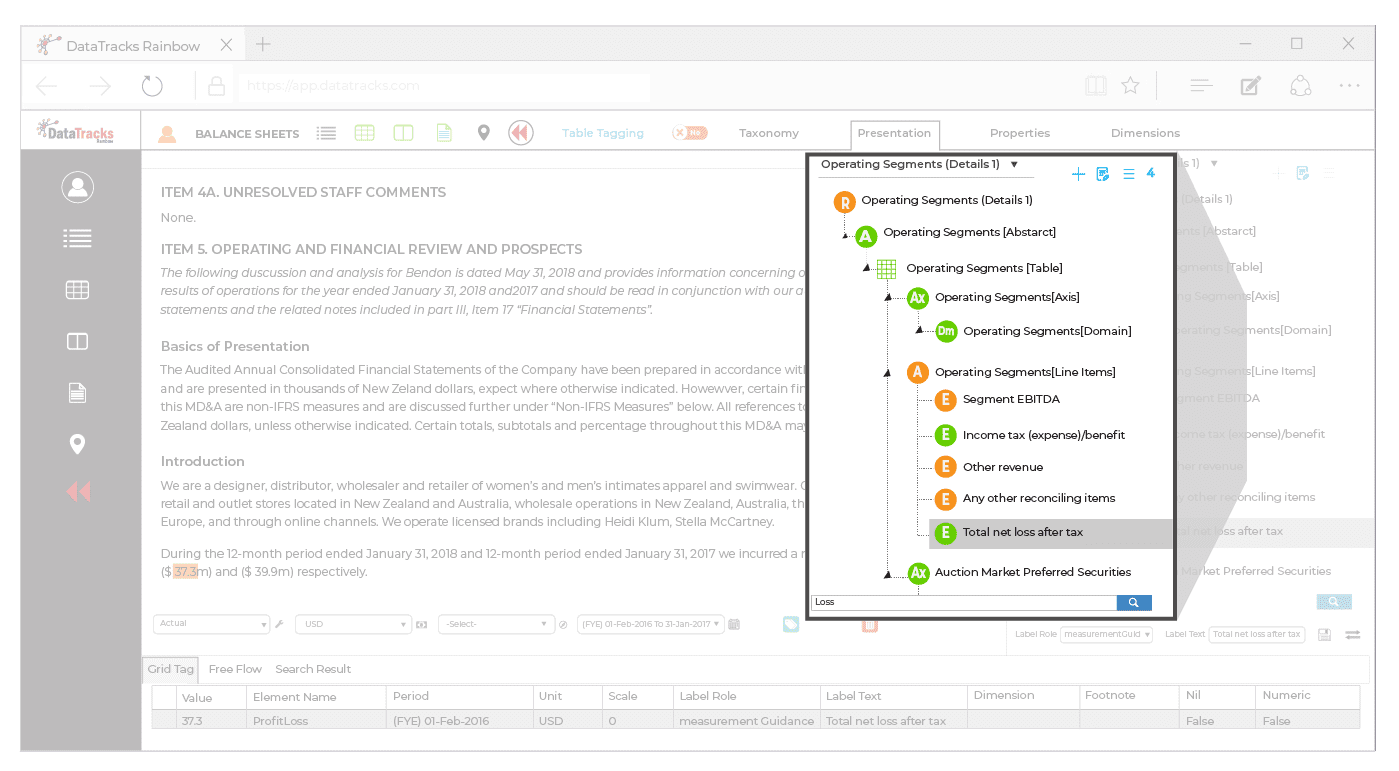The height and width of the screenshot is (771, 1399).
Task: Select the split panel icon in left sidebar
Action: click(77, 342)
